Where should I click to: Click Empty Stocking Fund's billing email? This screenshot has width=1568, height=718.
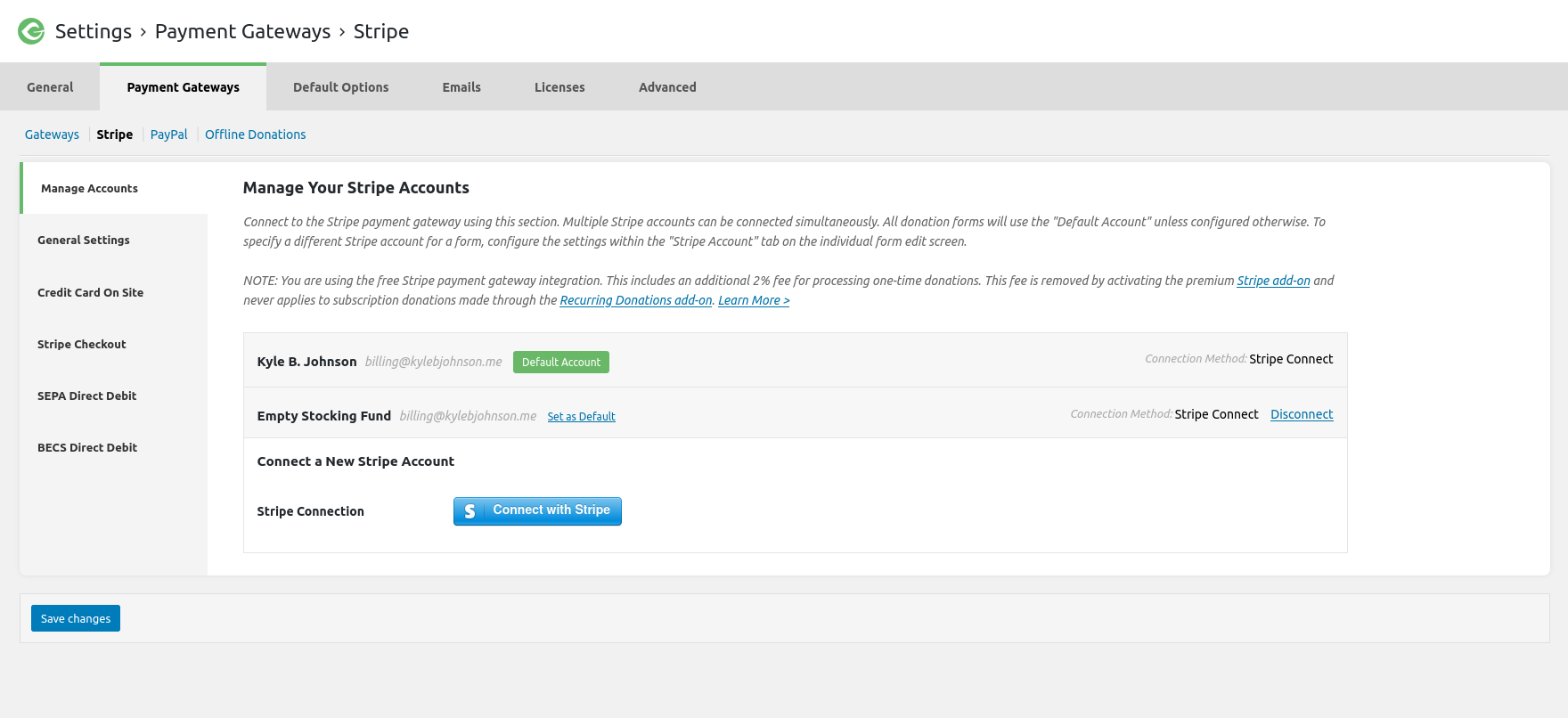pos(468,416)
